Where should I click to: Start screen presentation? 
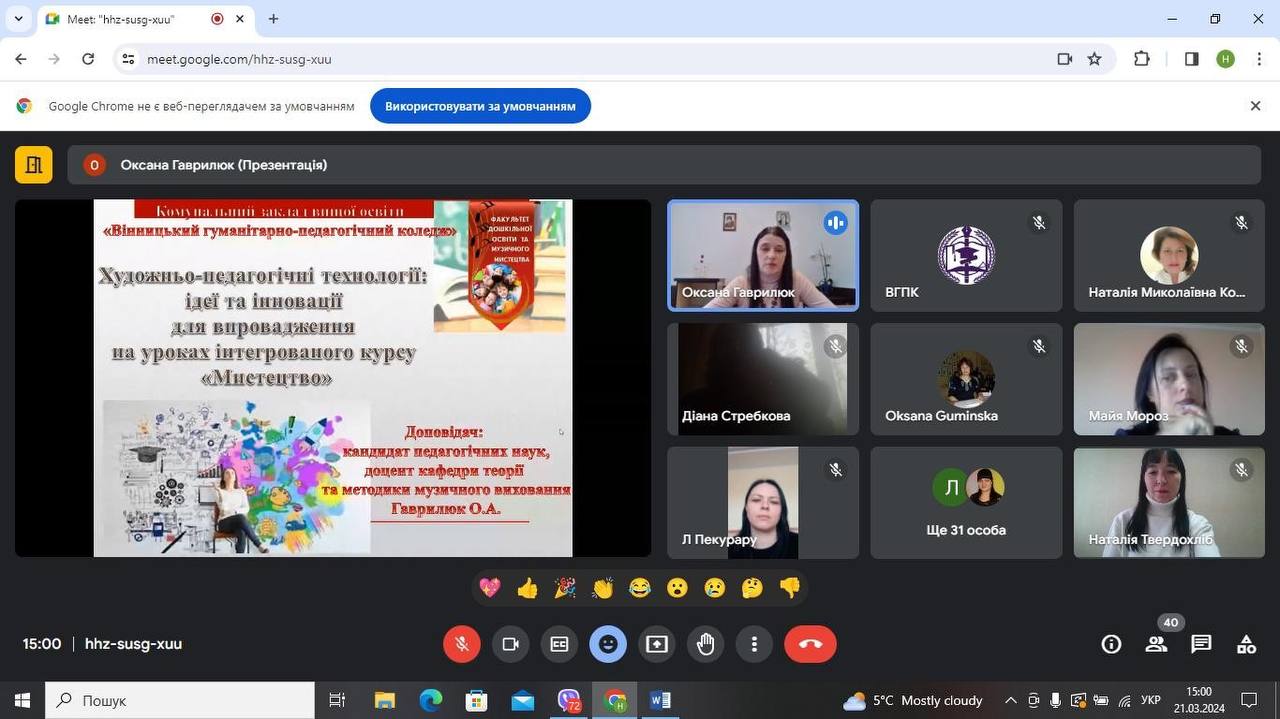pos(657,644)
